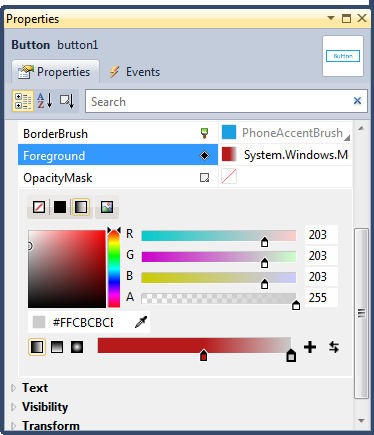Choose the linear gradient type
Image resolution: width=374 pixels, height=435 pixels.
click(x=37, y=347)
